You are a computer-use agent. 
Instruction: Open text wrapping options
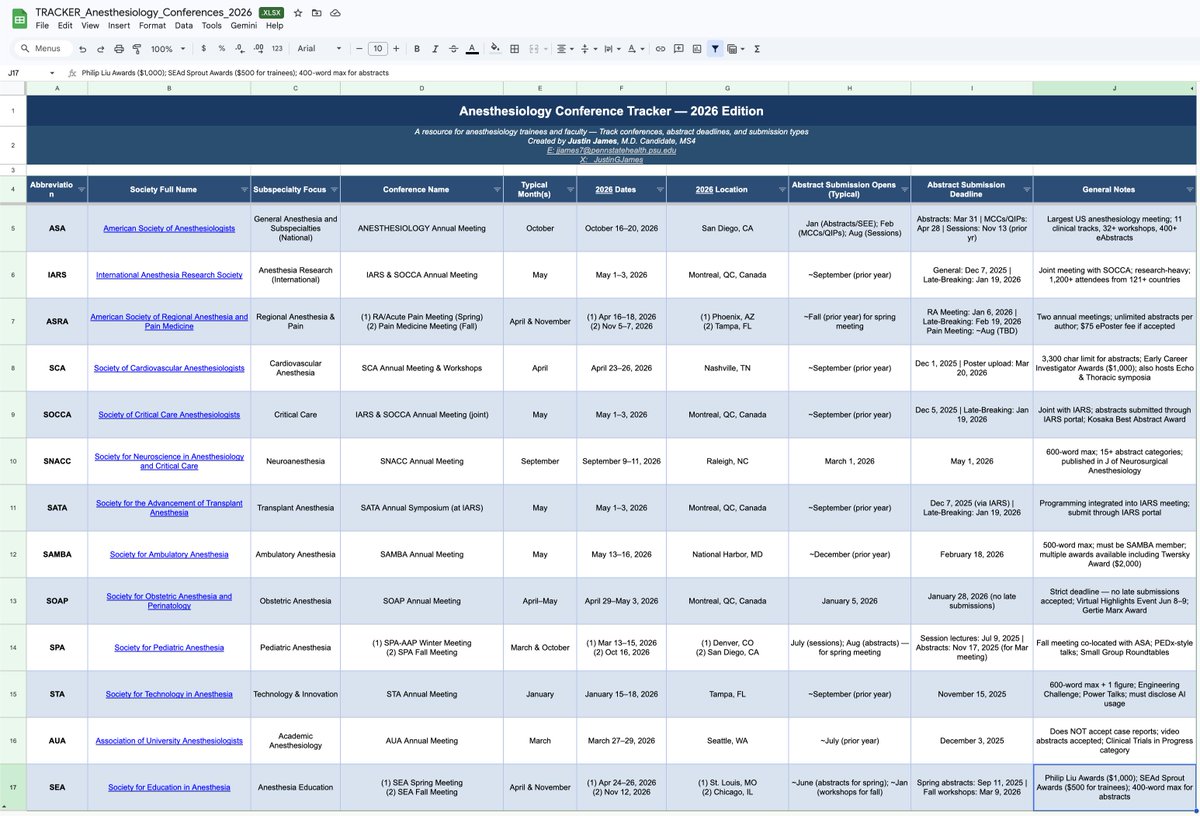(x=610, y=48)
